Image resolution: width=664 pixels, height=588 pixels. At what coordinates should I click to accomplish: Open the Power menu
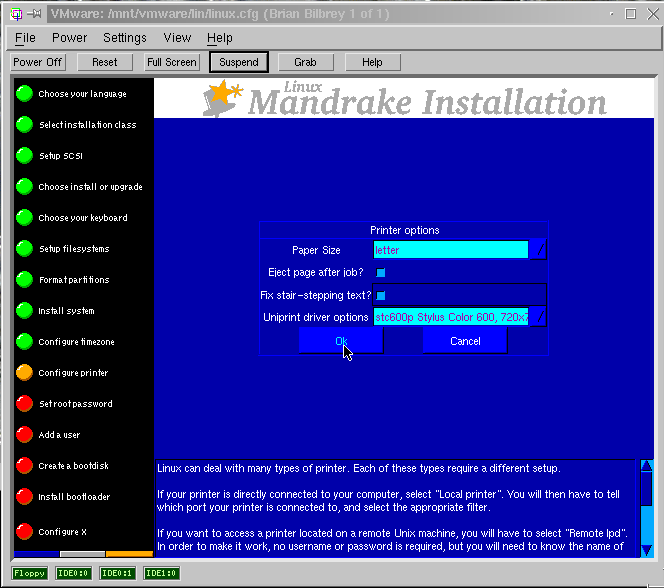click(x=70, y=38)
